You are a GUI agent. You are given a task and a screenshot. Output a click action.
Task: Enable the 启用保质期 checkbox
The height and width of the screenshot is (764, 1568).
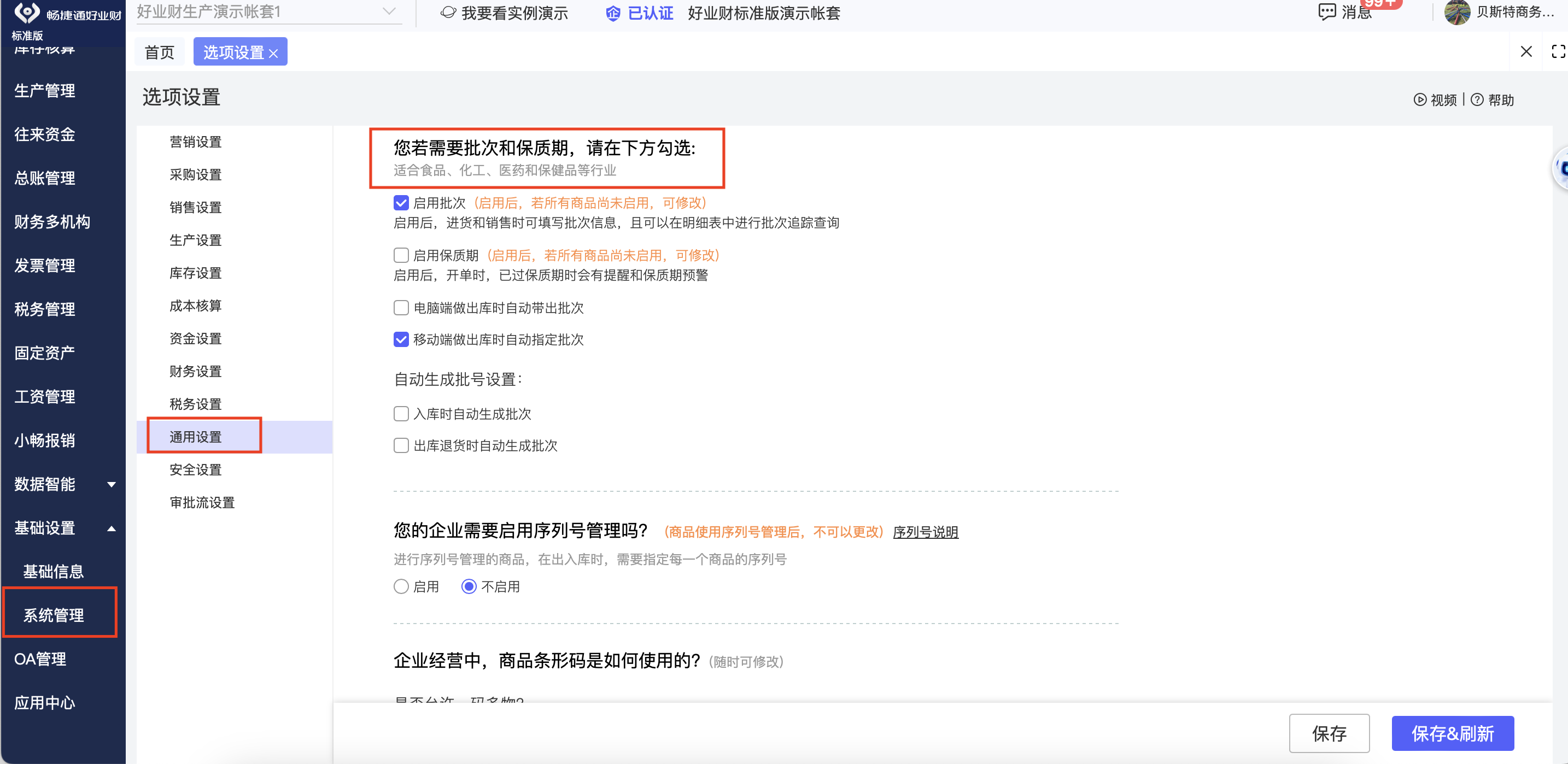click(401, 255)
